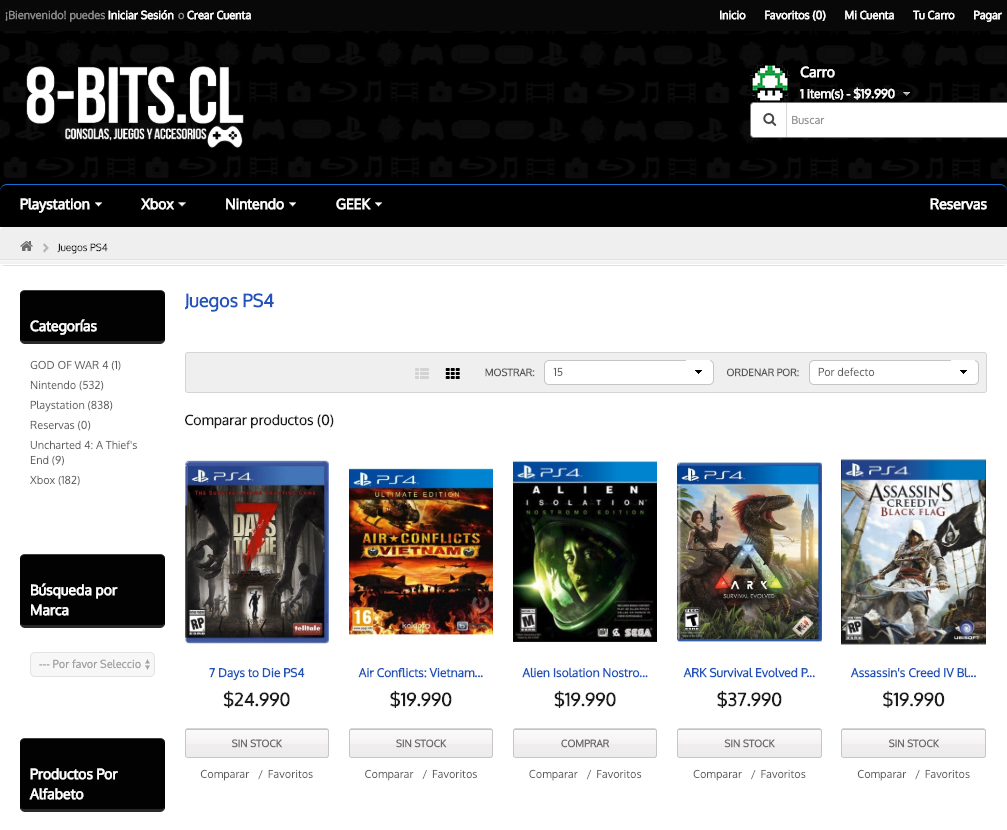
Task: Add Assassin's Creed IV to Favoritos
Action: click(x=947, y=774)
